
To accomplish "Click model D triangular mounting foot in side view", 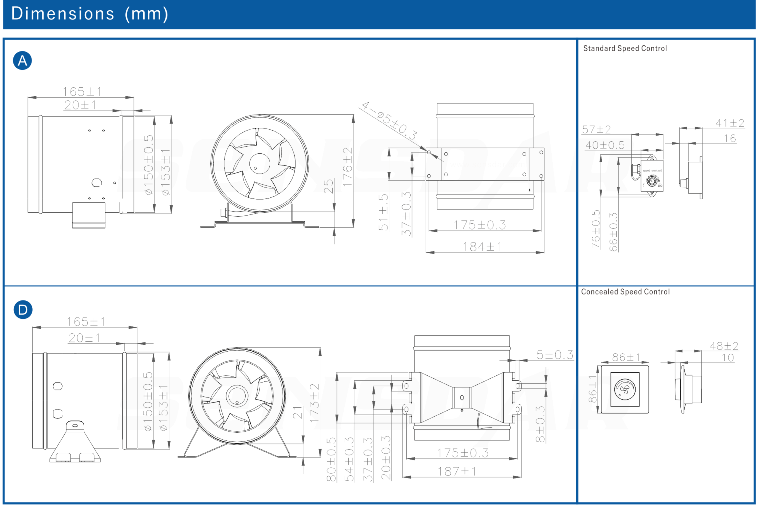I will [75, 440].
